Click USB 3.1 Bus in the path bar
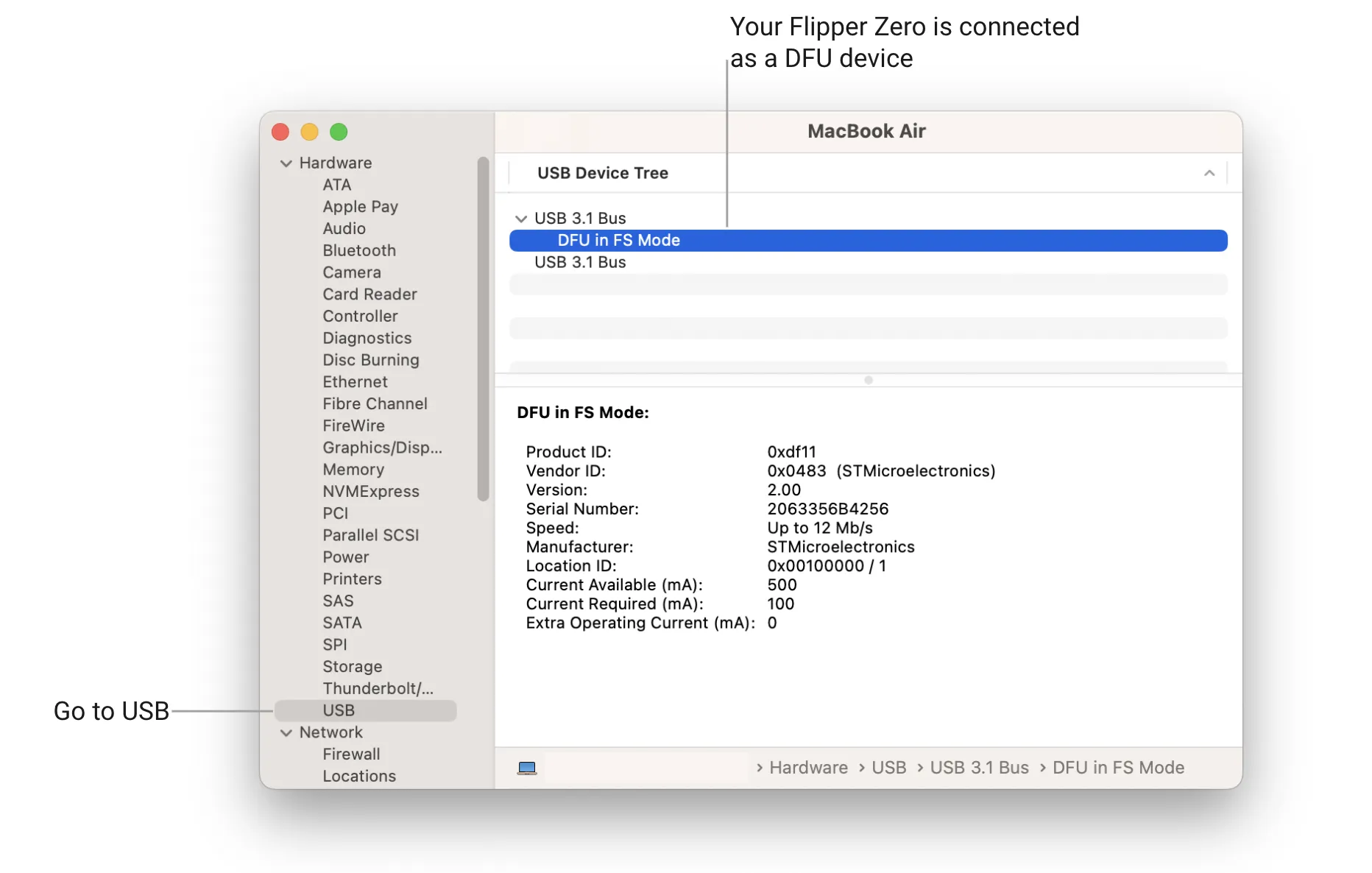1372x873 pixels. click(979, 768)
